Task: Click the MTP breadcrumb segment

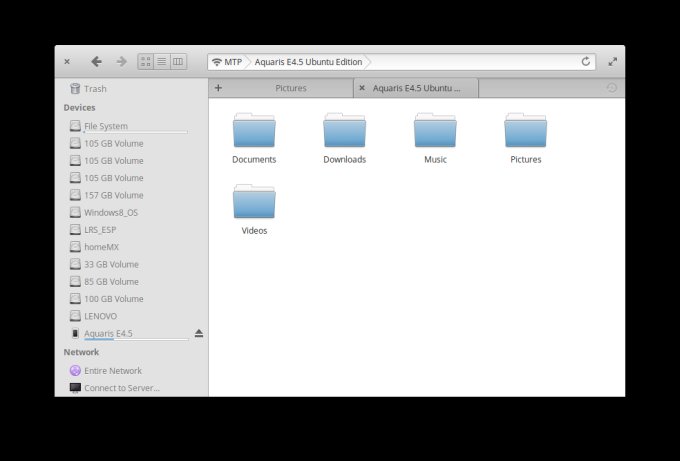Action: [x=227, y=62]
